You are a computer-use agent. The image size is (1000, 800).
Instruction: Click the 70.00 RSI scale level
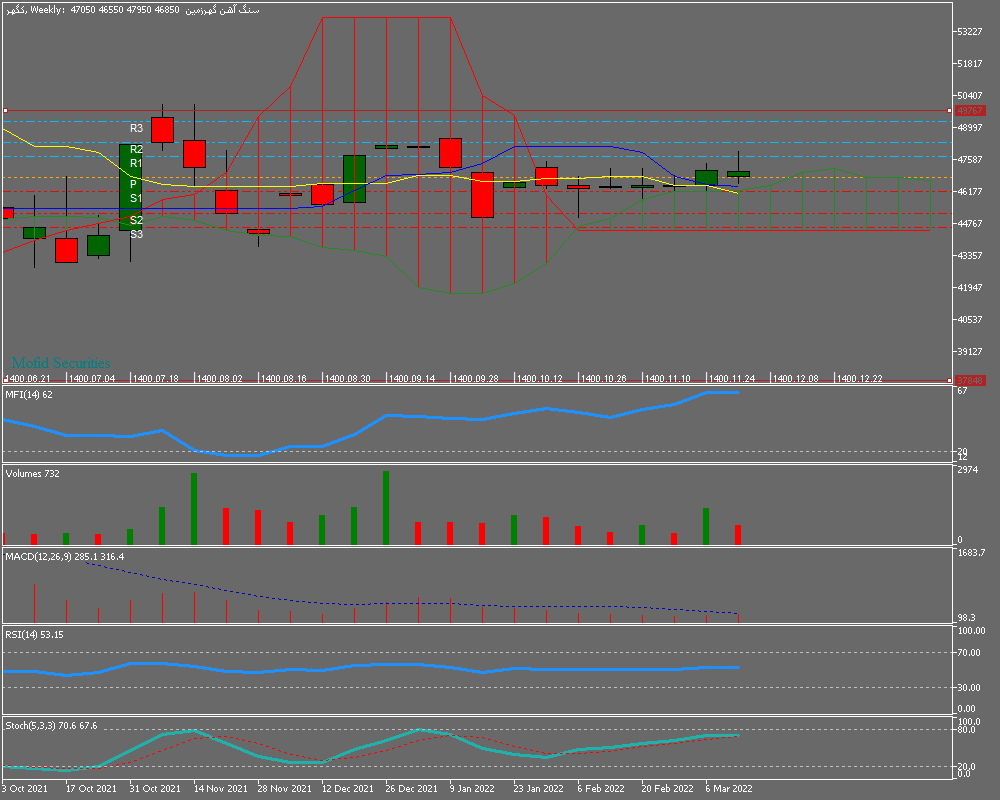tap(969, 653)
